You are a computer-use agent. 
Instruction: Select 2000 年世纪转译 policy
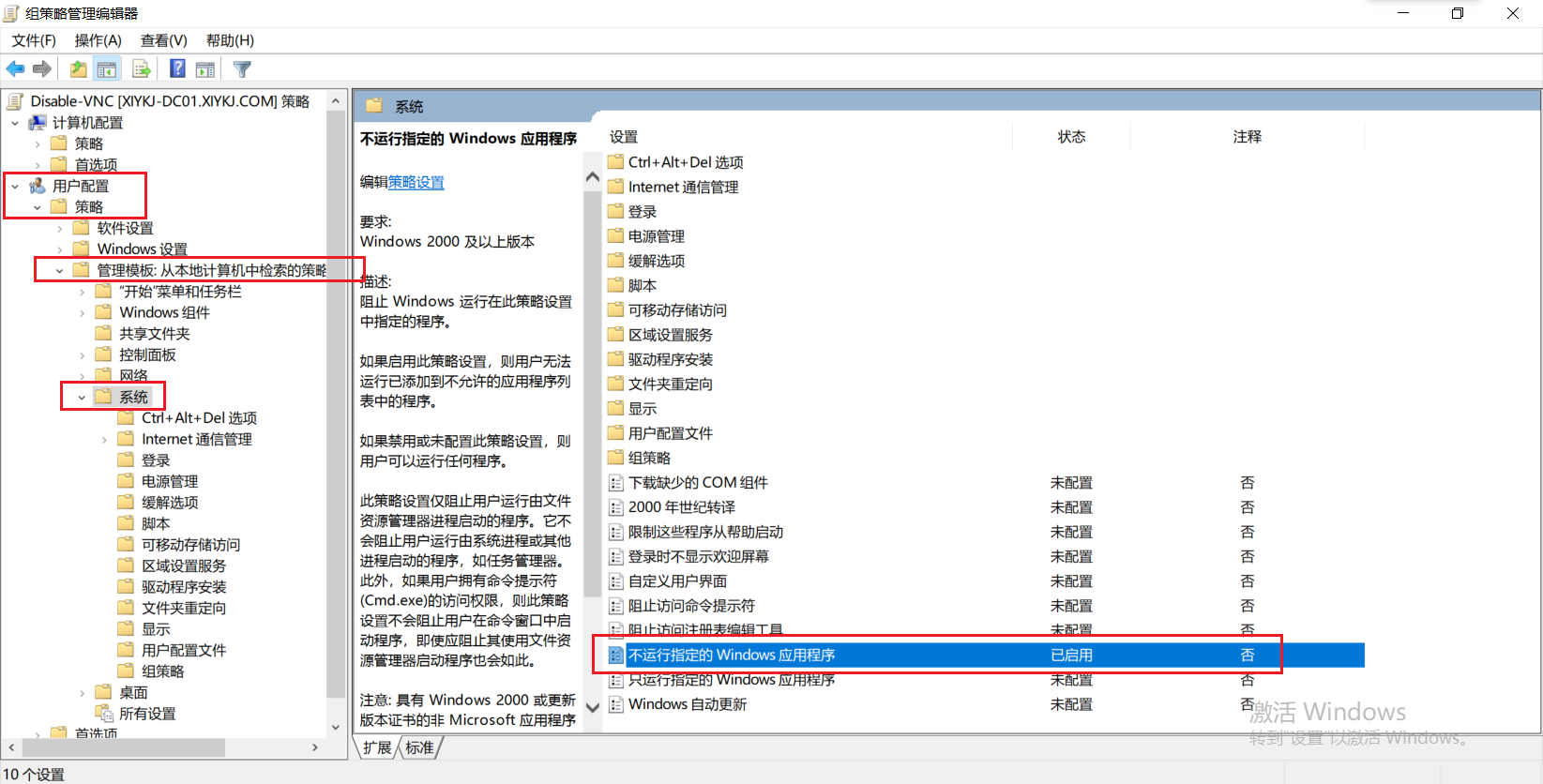[682, 507]
